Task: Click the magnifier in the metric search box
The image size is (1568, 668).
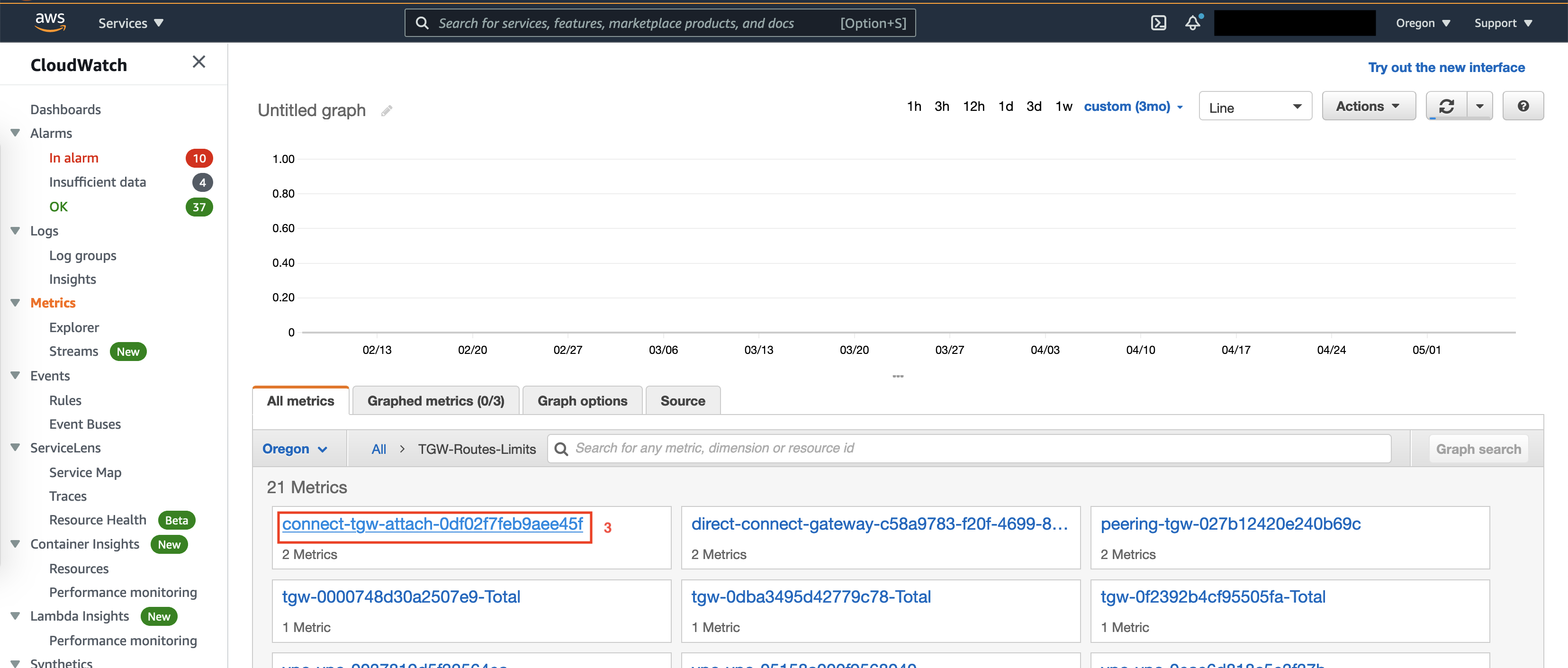Action: click(561, 449)
